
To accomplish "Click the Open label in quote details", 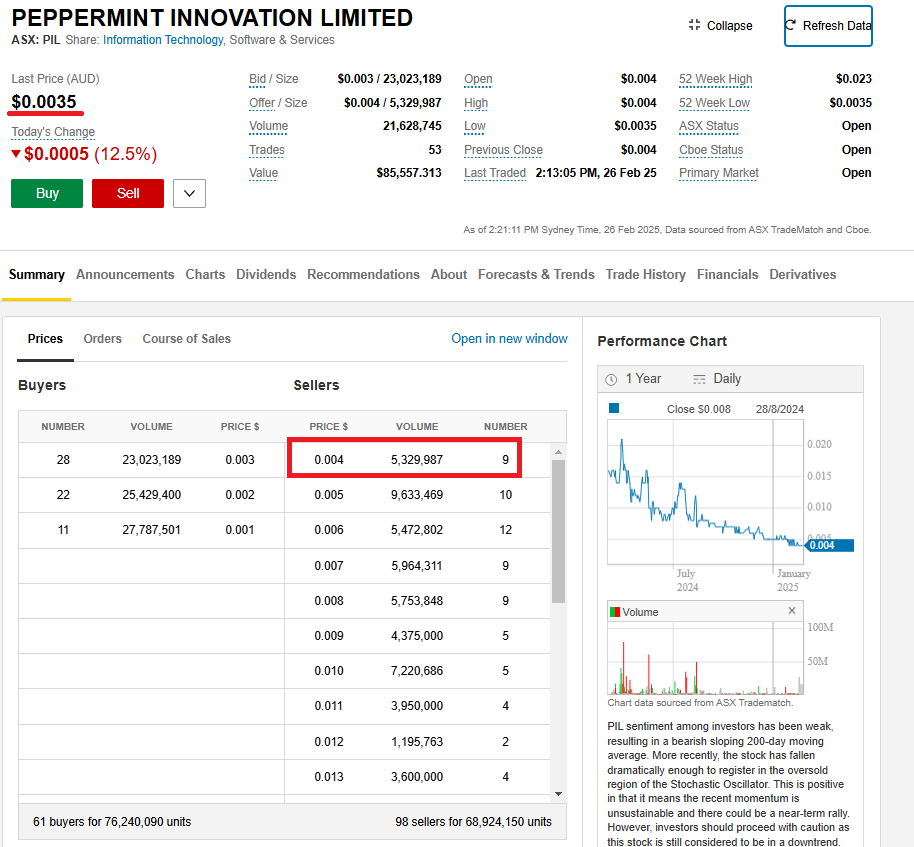I will [x=478, y=79].
